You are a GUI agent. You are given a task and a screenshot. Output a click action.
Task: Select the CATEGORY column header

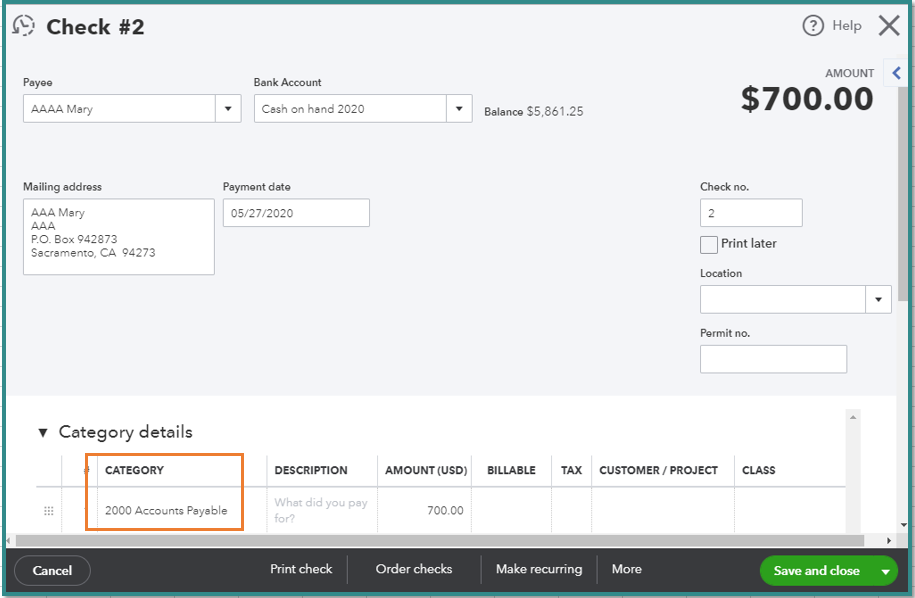coord(134,470)
